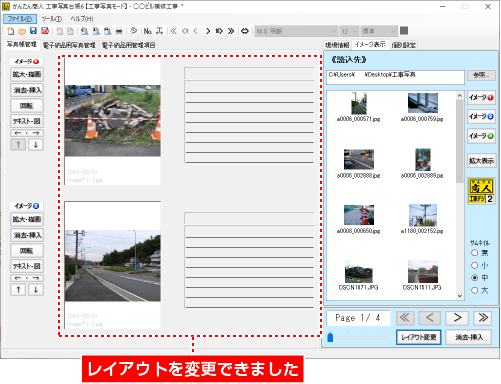Open the MS 明朝 font dropdown
The image size is (501, 384).
pyautogui.click(x=296, y=31)
